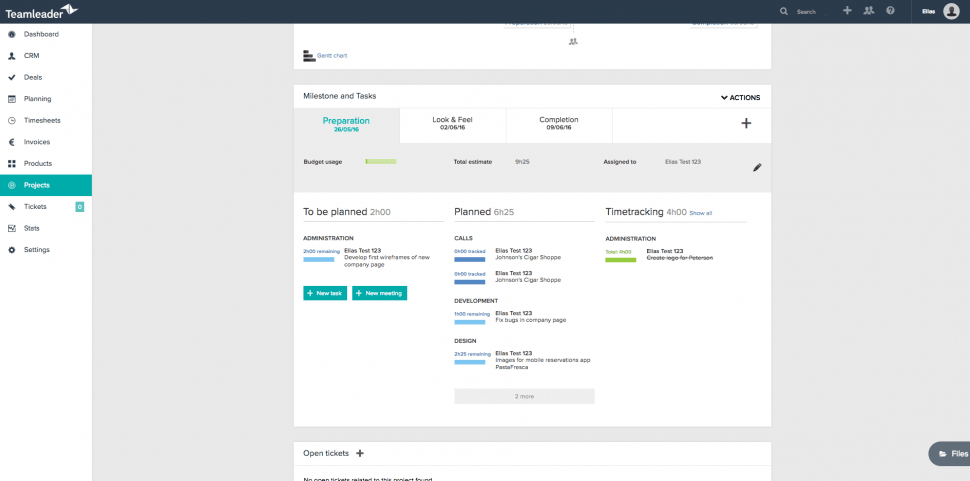Click the Settings gear icon
Screen dimensions: 970x481
point(11,250)
